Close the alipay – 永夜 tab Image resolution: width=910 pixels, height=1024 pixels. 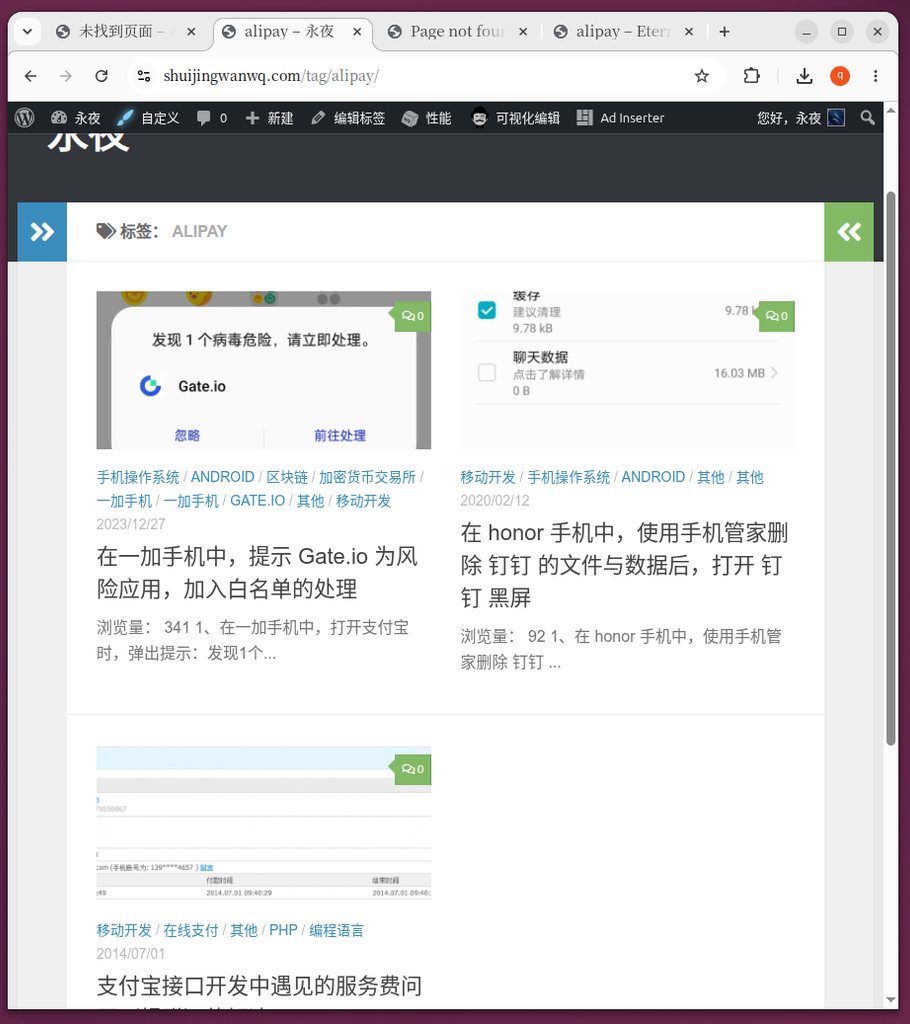click(x=357, y=31)
